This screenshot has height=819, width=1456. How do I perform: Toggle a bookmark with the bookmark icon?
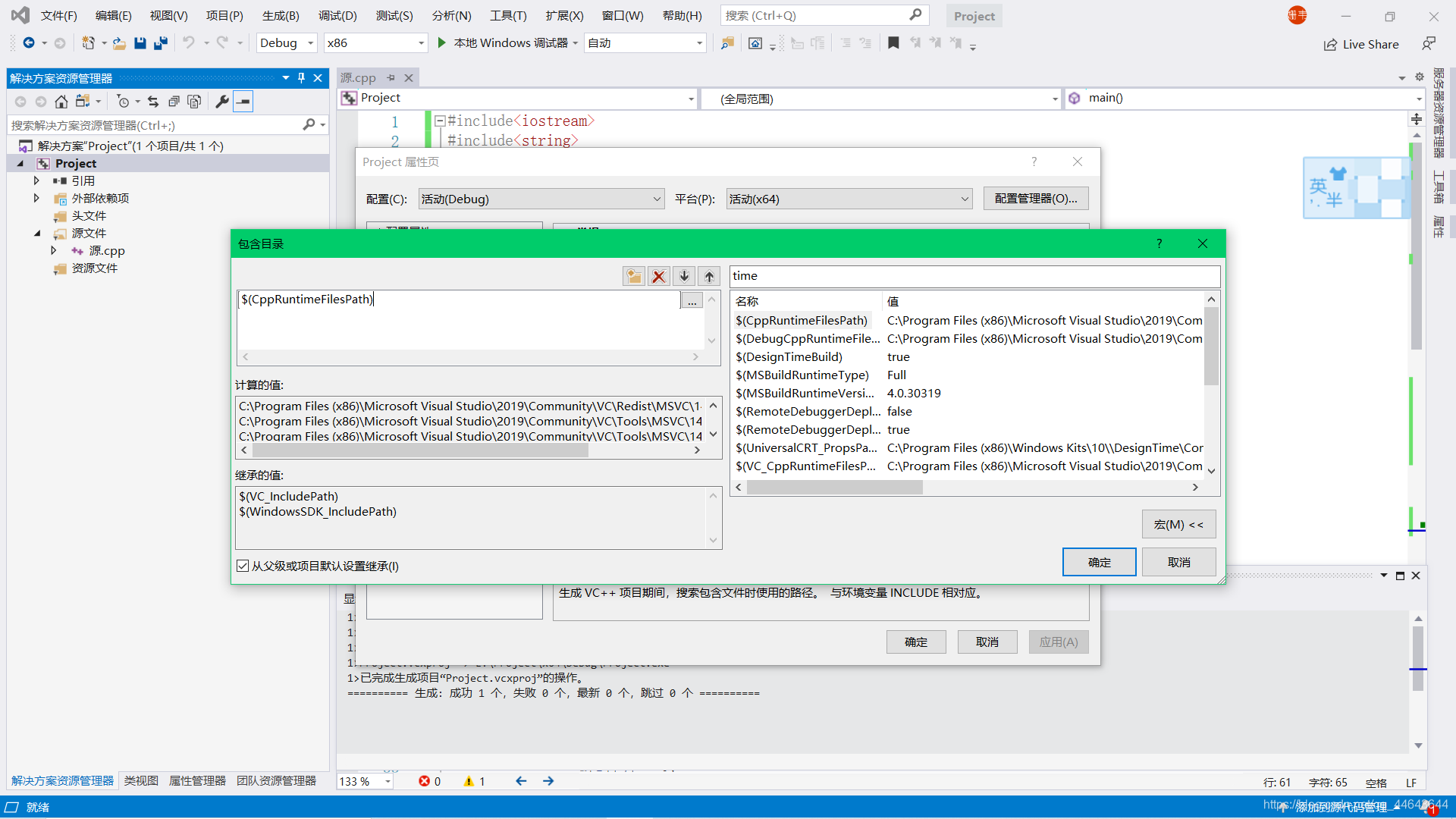coord(893,43)
